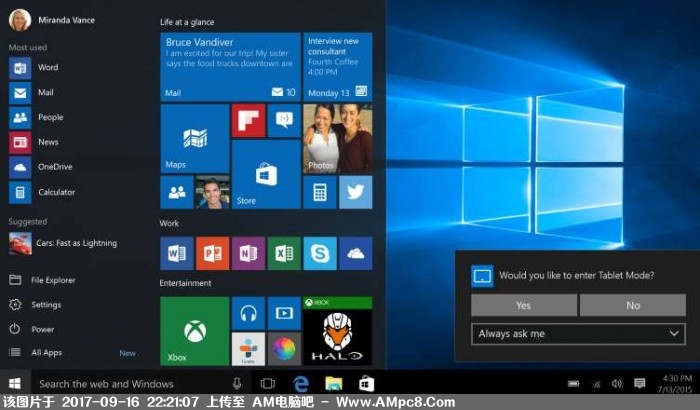Screen dimensions: 700x410
Task: Open File Explorer on taskbar
Action: click(x=334, y=383)
